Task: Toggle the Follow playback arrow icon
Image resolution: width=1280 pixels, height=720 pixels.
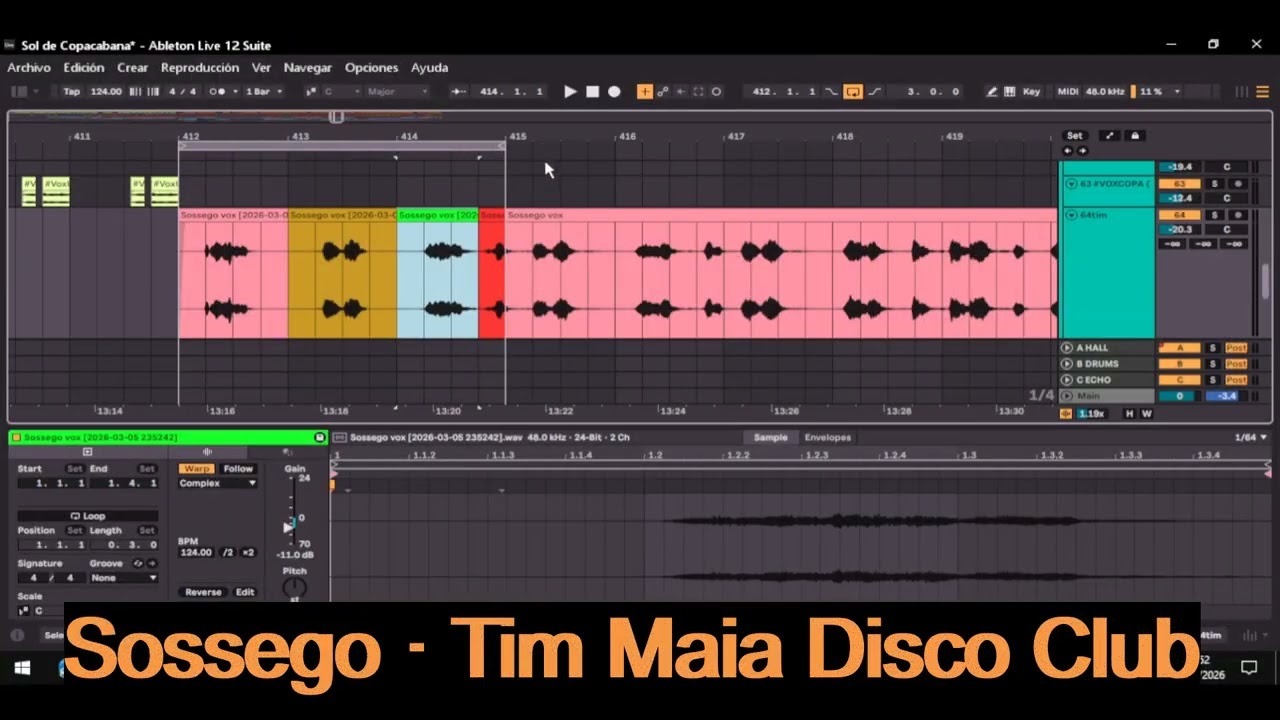Action: 459,91
